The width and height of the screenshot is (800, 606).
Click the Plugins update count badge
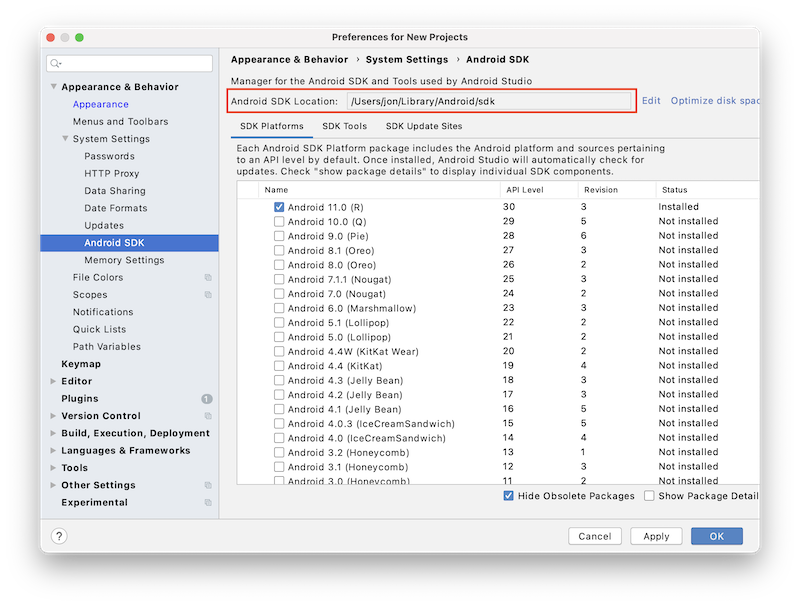click(x=207, y=399)
